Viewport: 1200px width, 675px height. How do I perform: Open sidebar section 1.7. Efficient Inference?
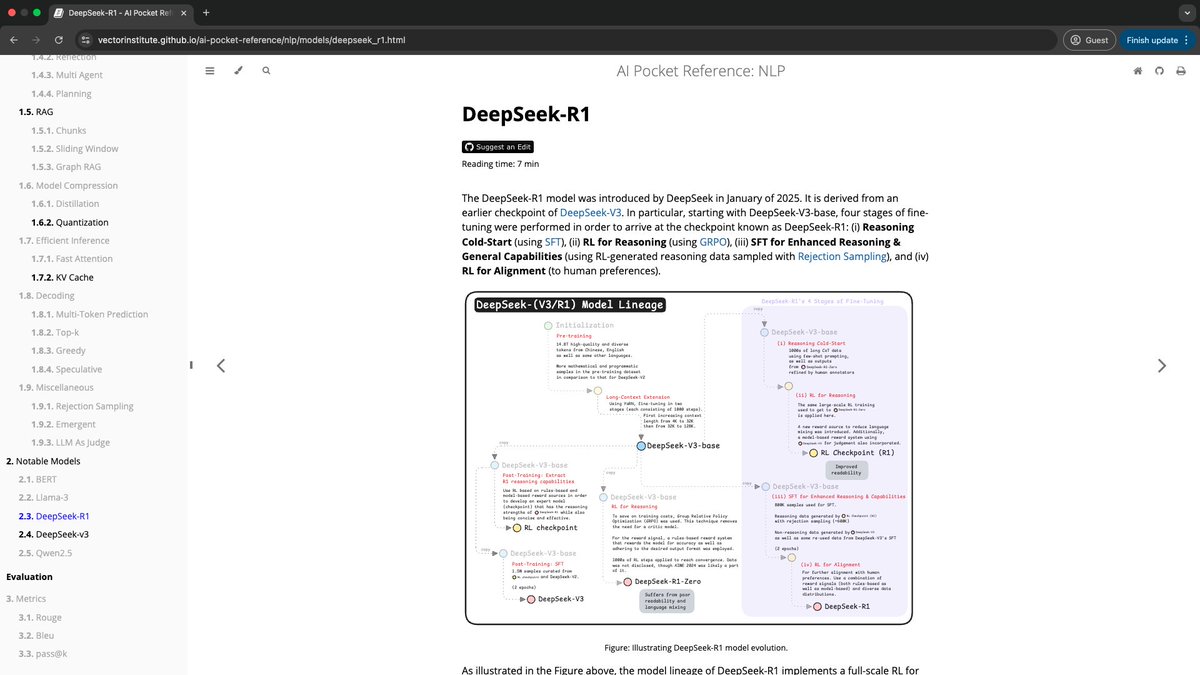[64, 241]
